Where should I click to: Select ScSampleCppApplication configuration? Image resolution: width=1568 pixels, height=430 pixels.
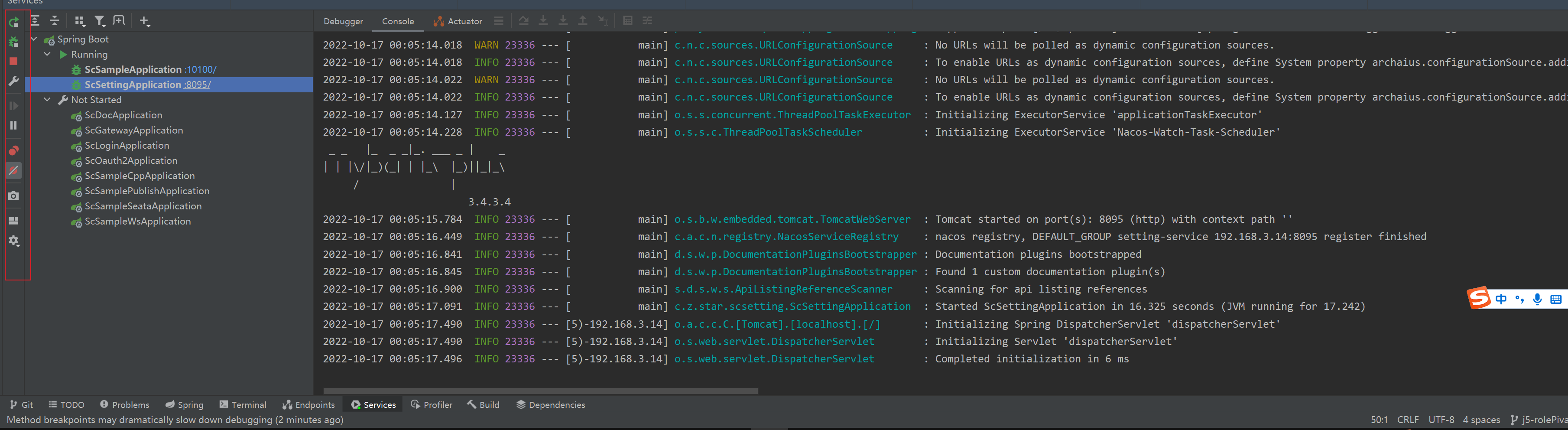tap(140, 176)
